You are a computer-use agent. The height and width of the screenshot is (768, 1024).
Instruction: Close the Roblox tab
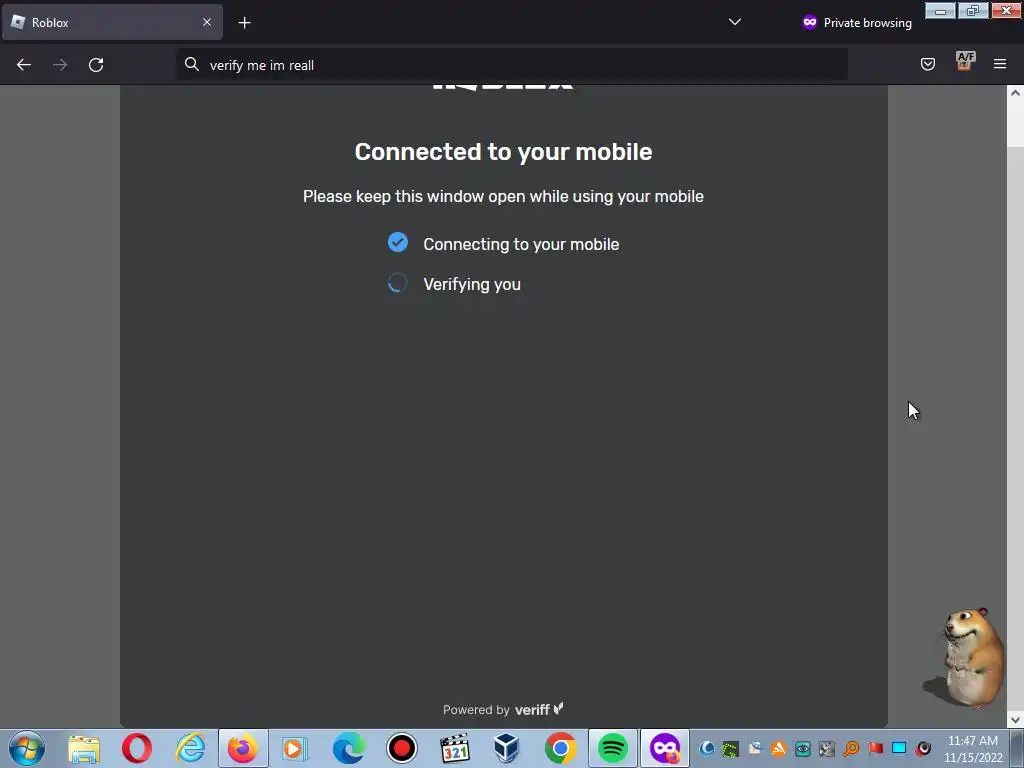coord(206,22)
